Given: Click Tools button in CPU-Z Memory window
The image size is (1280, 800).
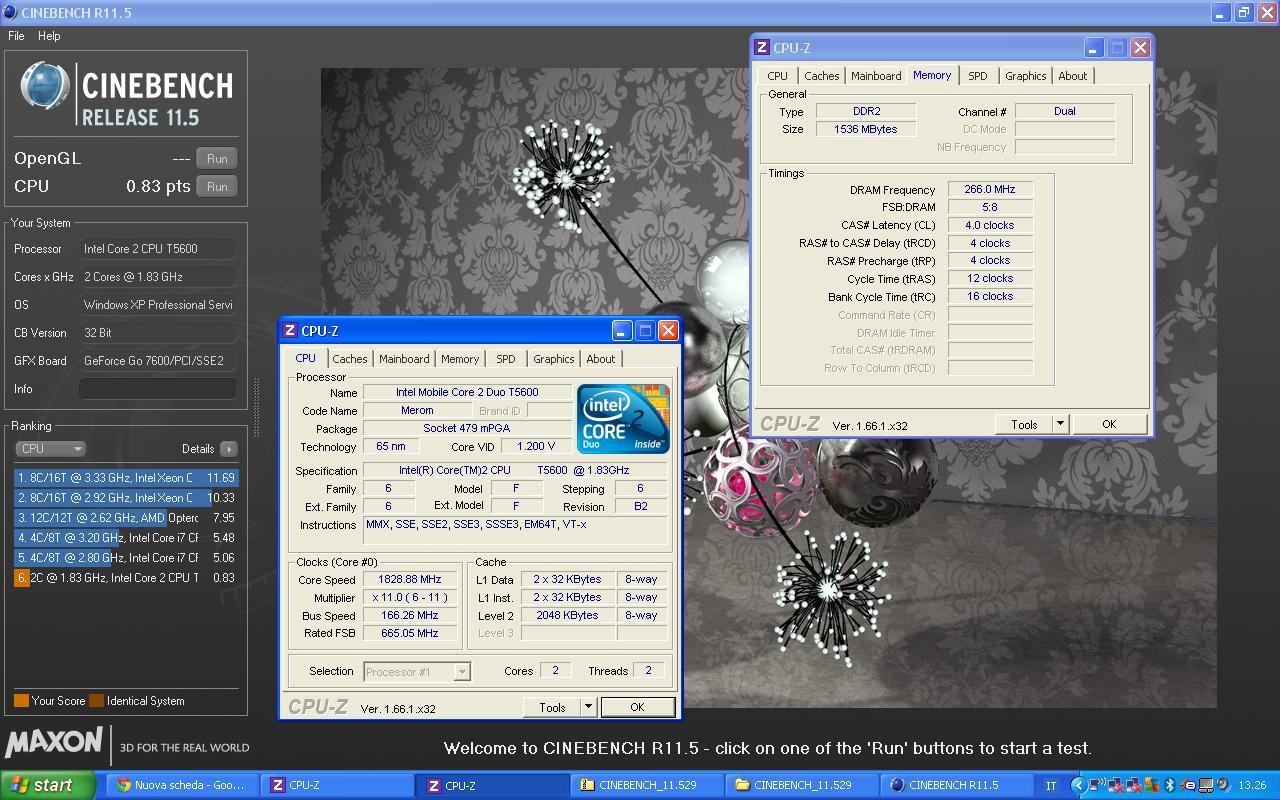Looking at the screenshot, I should tap(1024, 424).
